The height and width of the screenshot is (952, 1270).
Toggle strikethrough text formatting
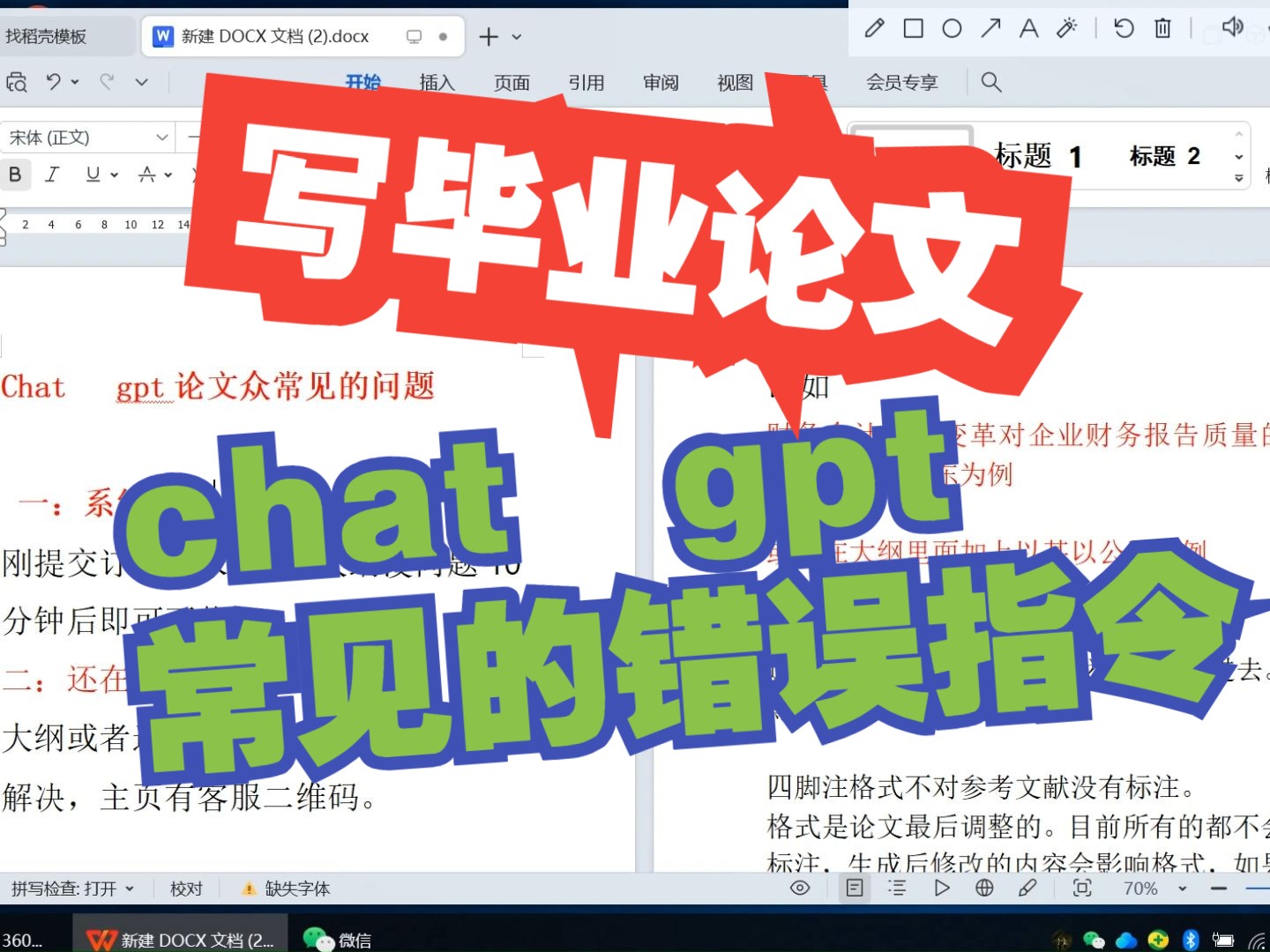point(146,174)
